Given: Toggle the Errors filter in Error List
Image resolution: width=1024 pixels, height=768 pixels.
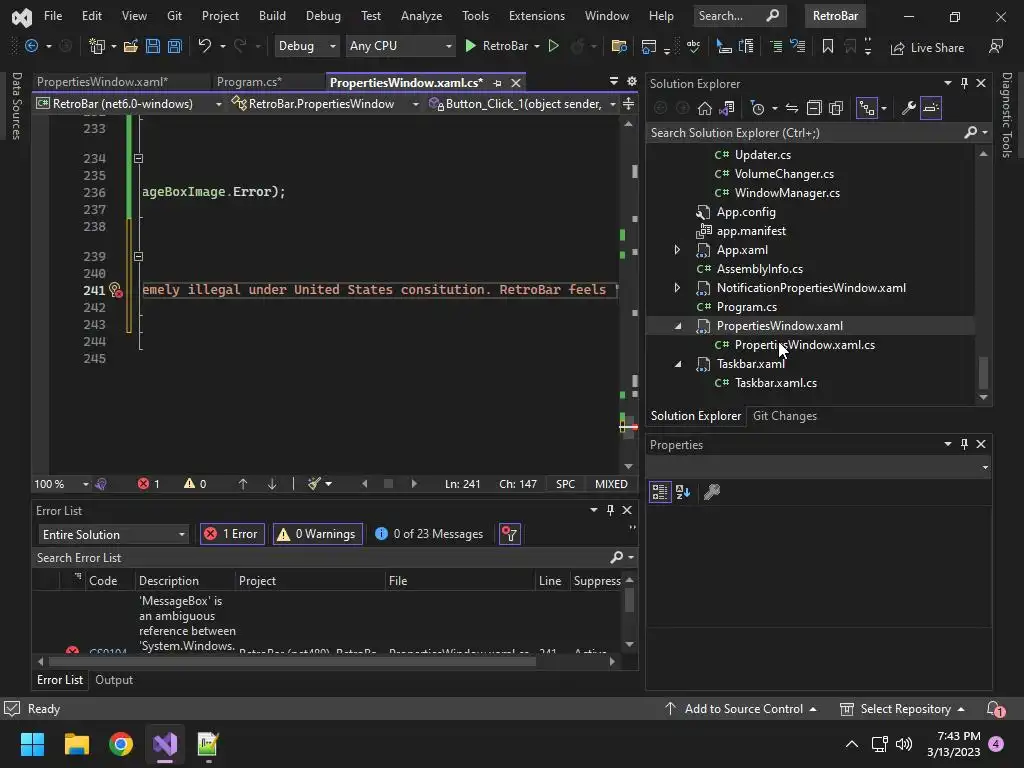Looking at the screenshot, I should (x=232, y=534).
